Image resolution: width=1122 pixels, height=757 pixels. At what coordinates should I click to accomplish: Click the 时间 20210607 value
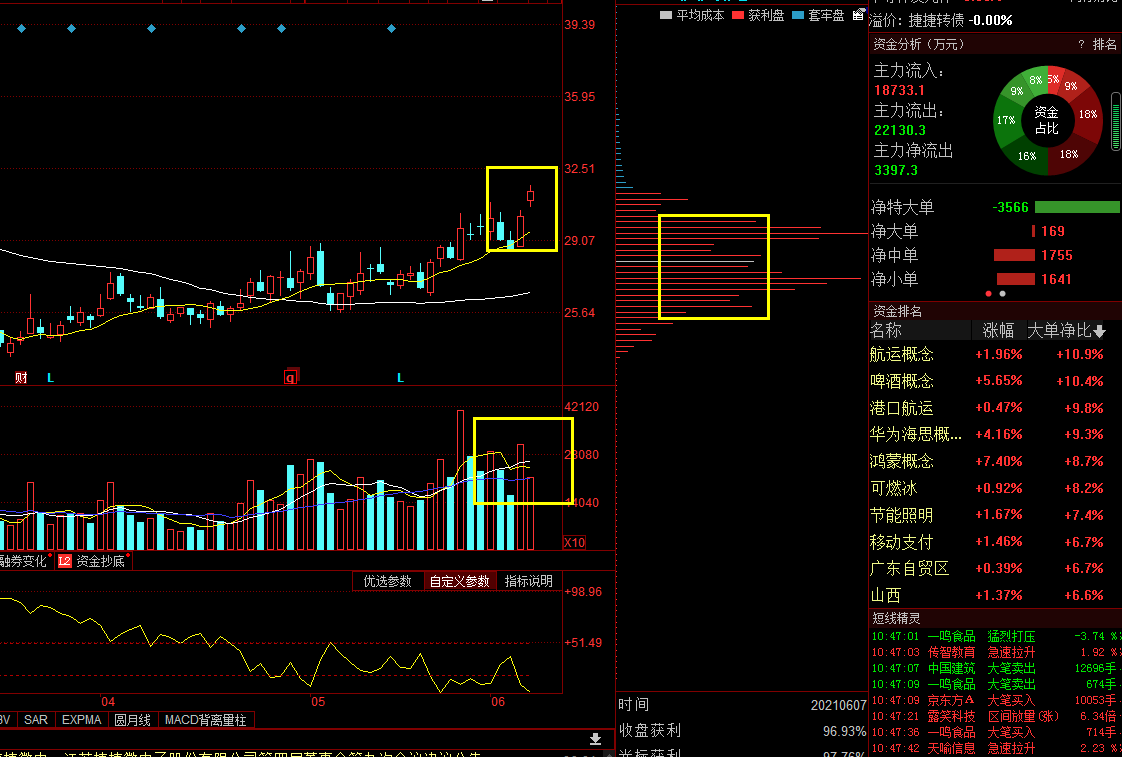click(838, 705)
